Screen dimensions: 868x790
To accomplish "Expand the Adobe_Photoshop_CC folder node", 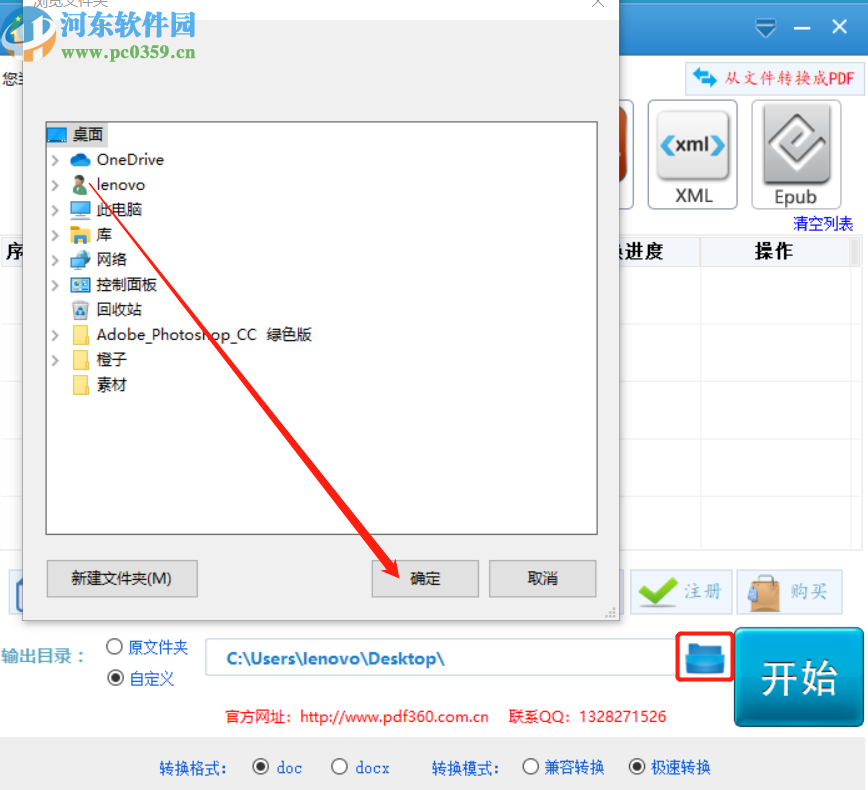I will (x=55, y=335).
